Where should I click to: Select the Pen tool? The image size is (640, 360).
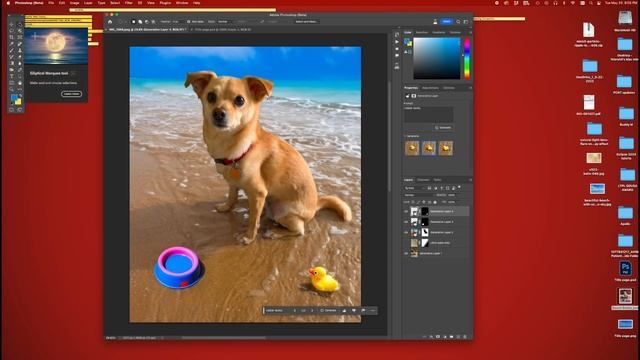click(x=20, y=70)
